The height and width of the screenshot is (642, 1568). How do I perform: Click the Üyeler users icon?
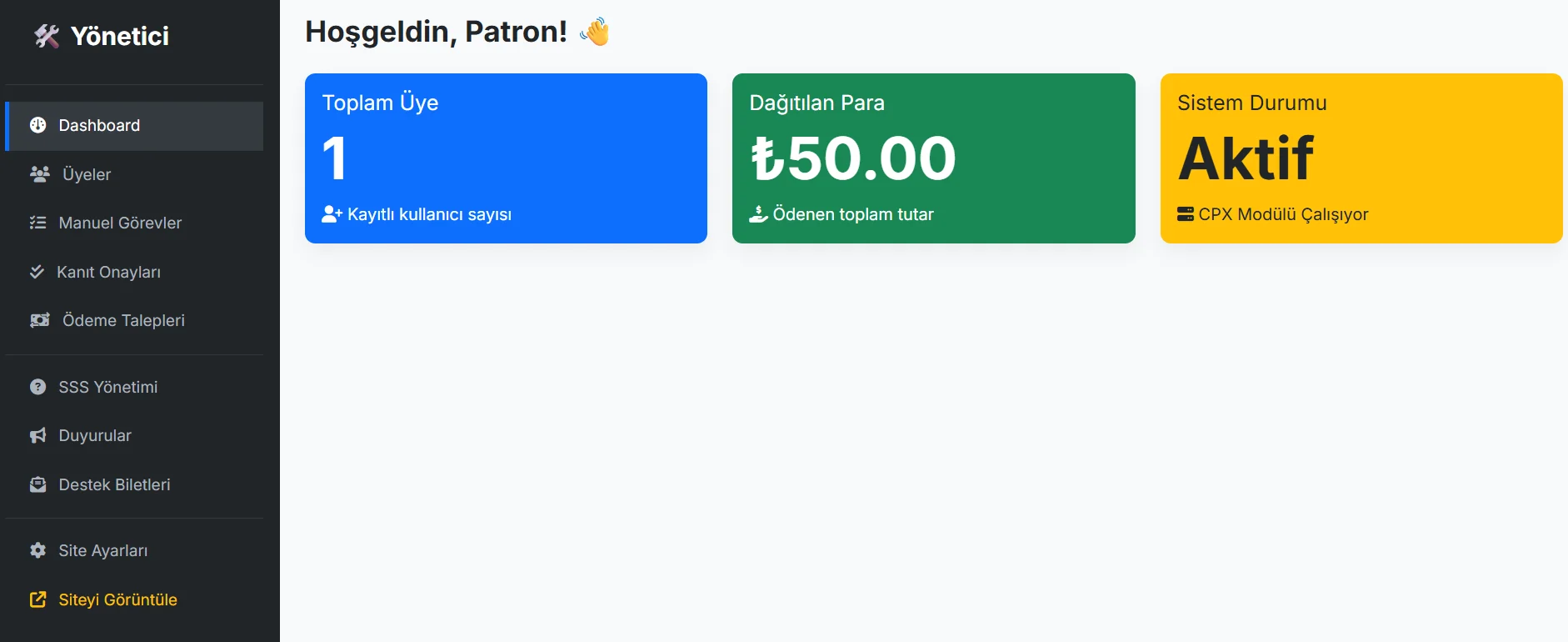coord(40,174)
